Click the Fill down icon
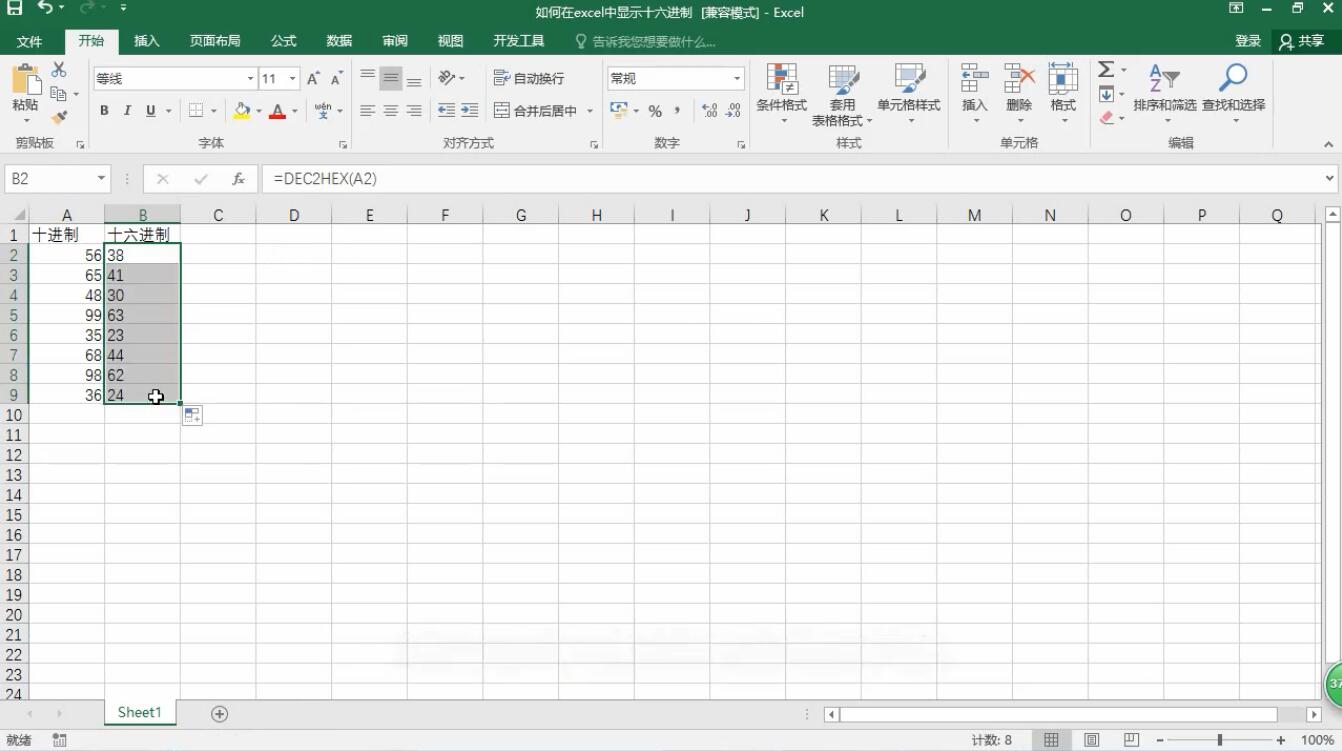Screen dimensions: 1342x751 tap(1106, 94)
